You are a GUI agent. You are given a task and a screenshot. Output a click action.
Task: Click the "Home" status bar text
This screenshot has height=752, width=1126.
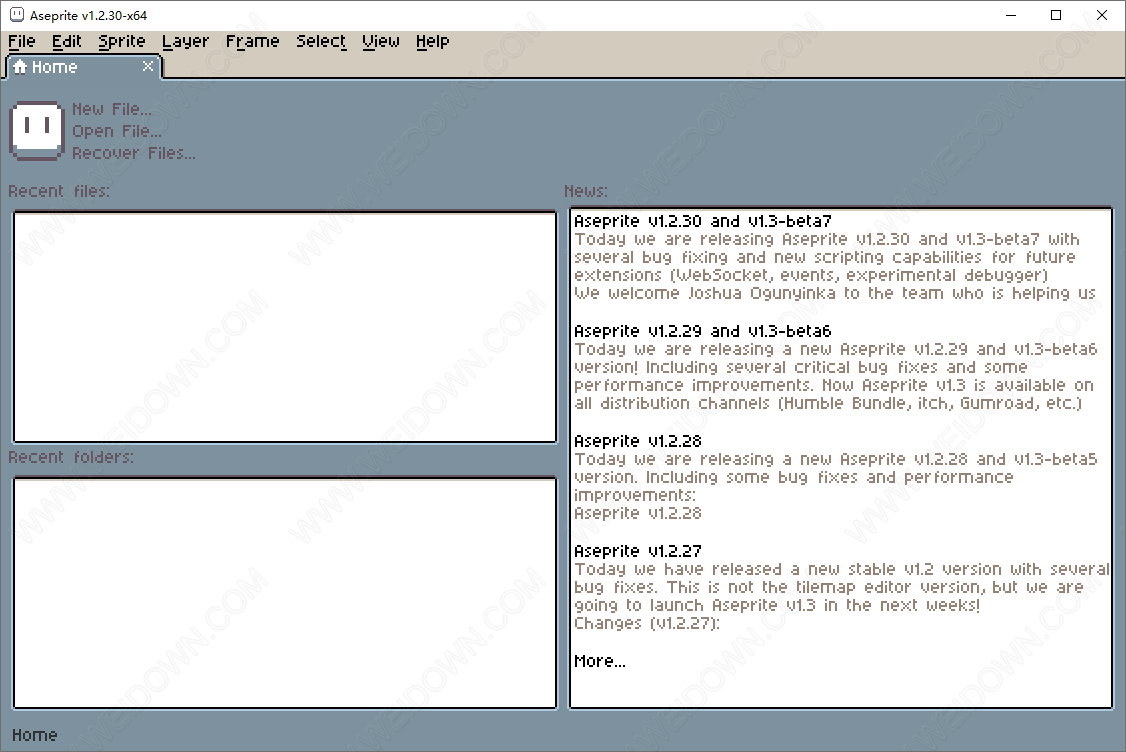34,735
